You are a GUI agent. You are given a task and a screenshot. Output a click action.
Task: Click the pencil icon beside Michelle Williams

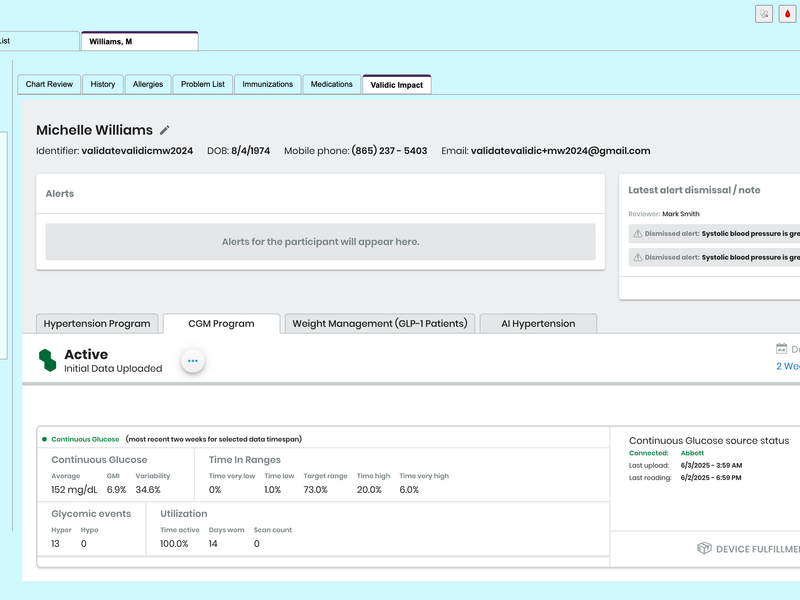click(x=165, y=130)
